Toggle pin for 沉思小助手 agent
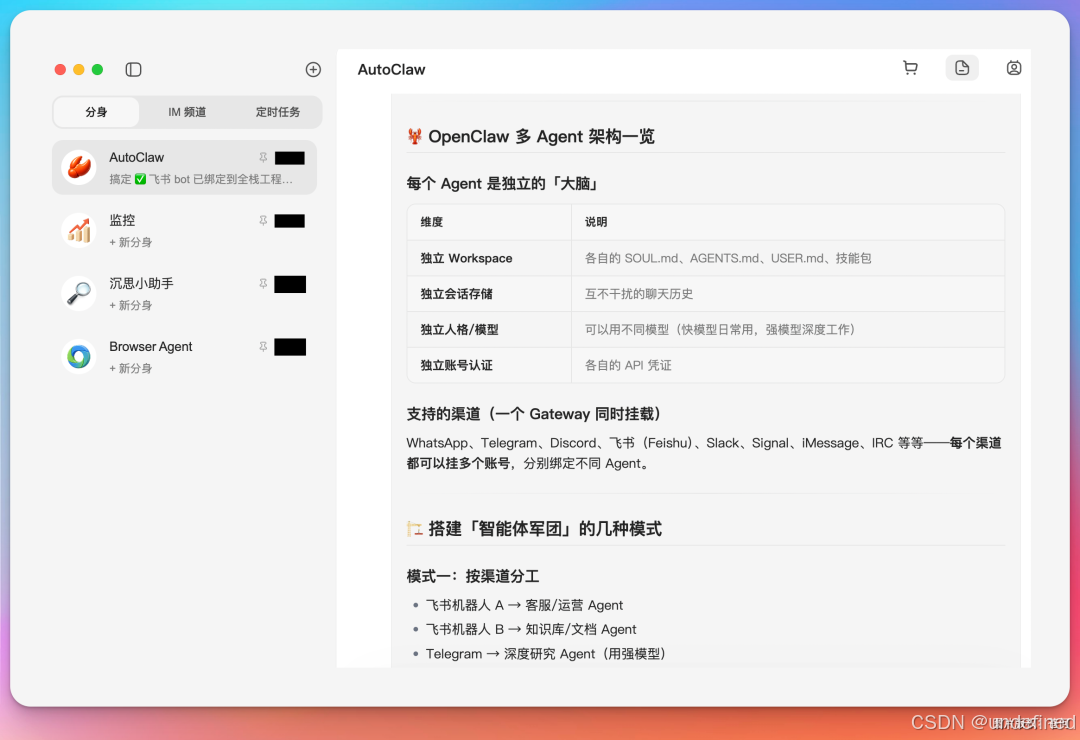 coord(263,284)
